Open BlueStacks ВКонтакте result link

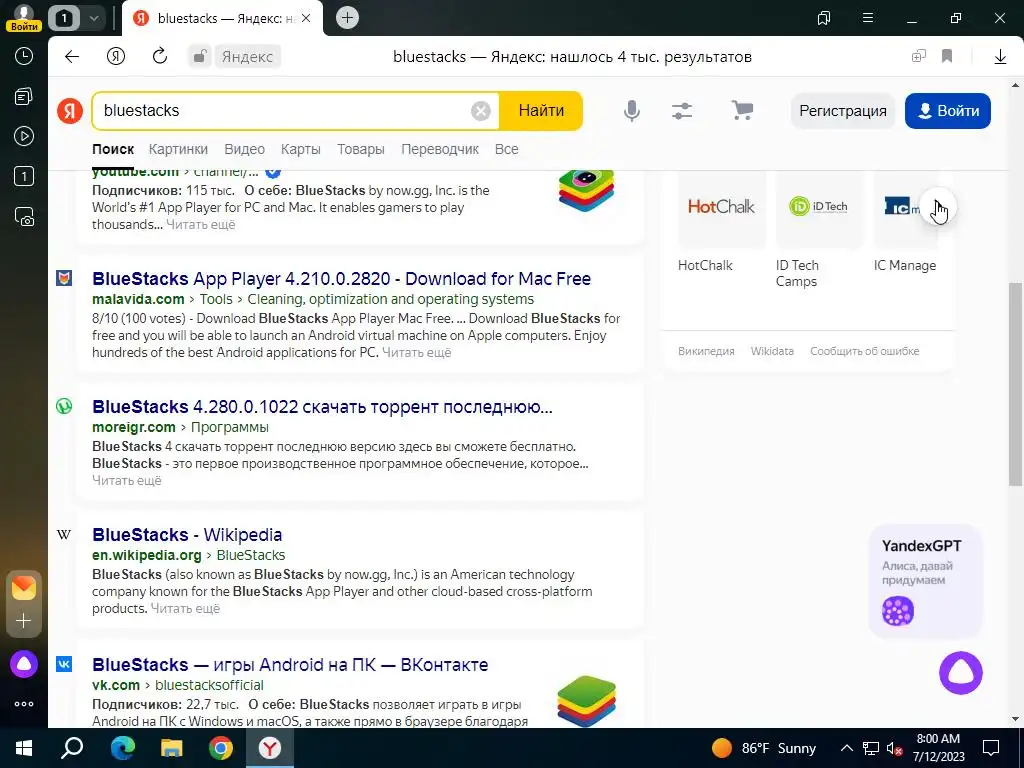290,665
